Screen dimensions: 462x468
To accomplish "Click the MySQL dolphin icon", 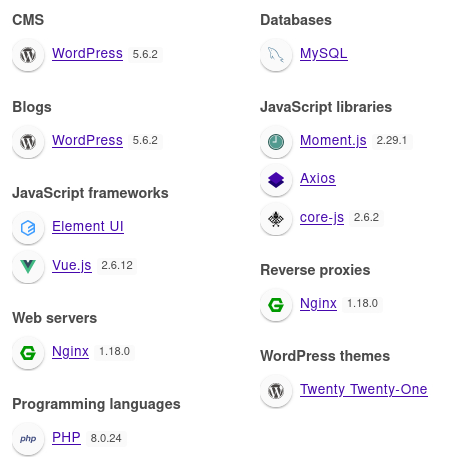I will 276,55.
